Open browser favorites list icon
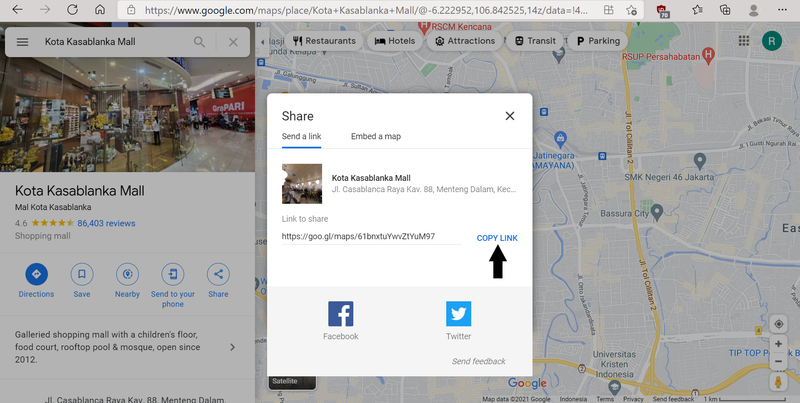800x403 pixels. pyautogui.click(x=697, y=10)
